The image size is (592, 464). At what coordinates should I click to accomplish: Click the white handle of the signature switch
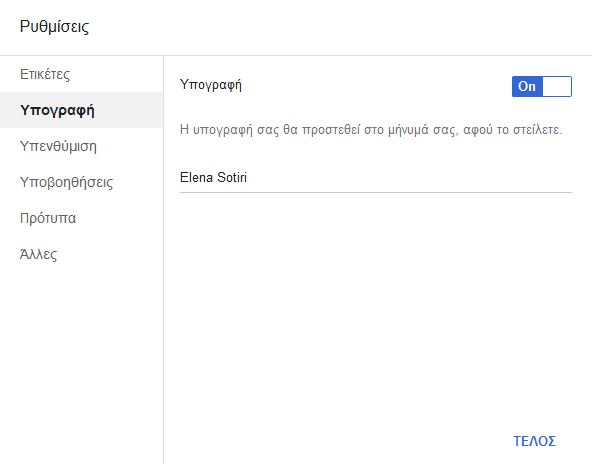click(x=557, y=86)
